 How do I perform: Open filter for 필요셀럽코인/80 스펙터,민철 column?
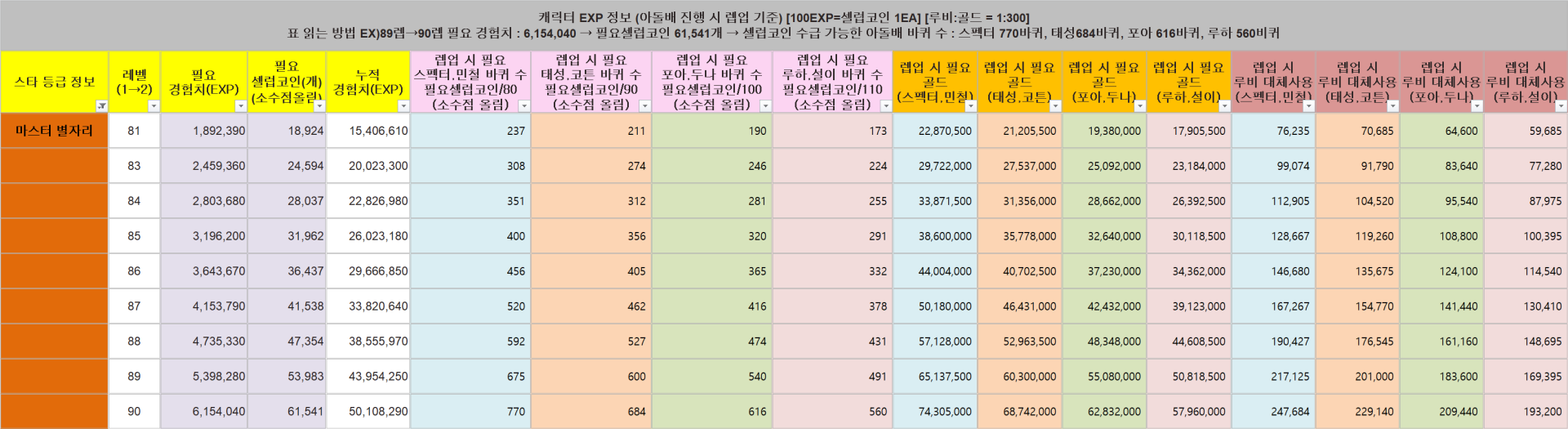(524, 106)
